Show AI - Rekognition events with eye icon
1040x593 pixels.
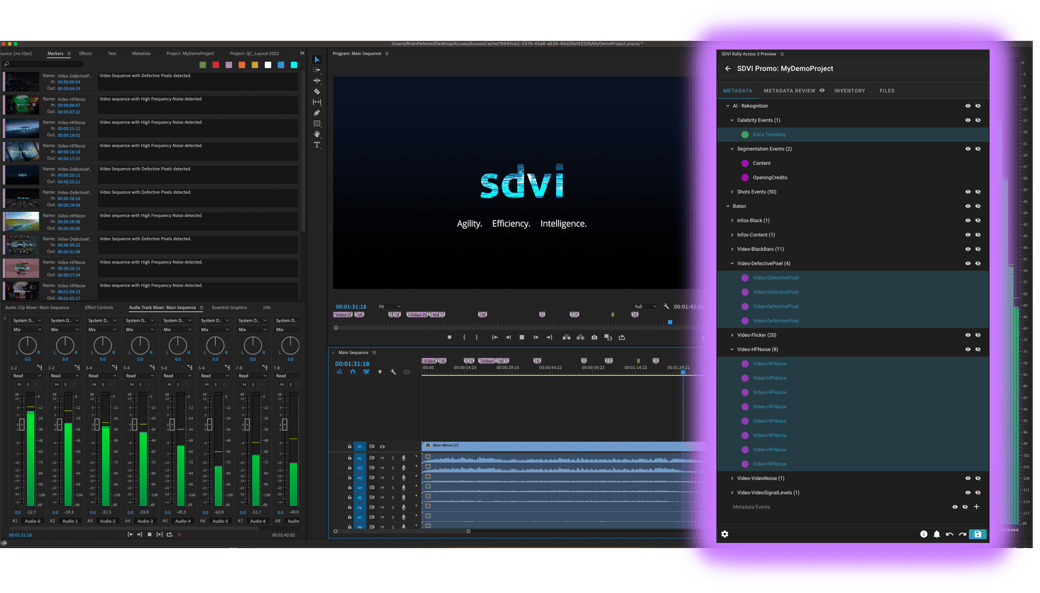click(968, 106)
